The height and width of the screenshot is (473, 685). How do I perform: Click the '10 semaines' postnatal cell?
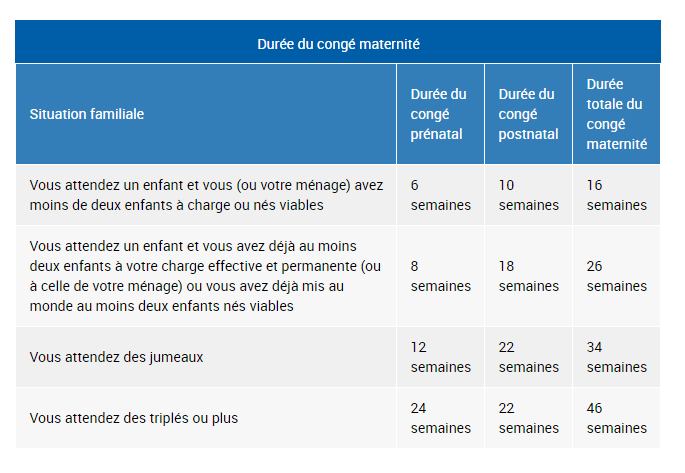point(528,195)
